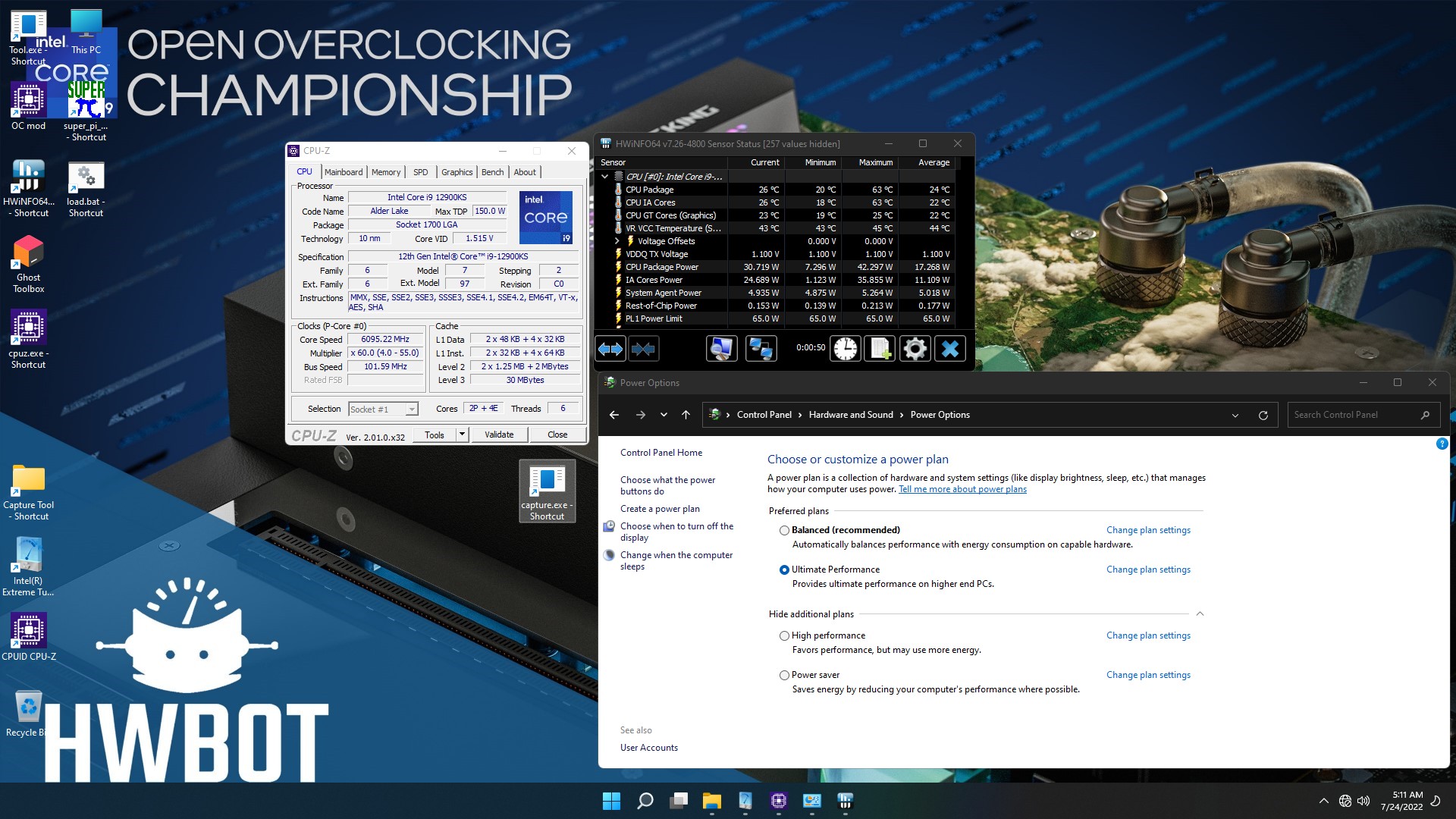Viewport: 1456px width, 819px height.
Task: Open the OC mod desktop shortcut
Action: (x=28, y=106)
